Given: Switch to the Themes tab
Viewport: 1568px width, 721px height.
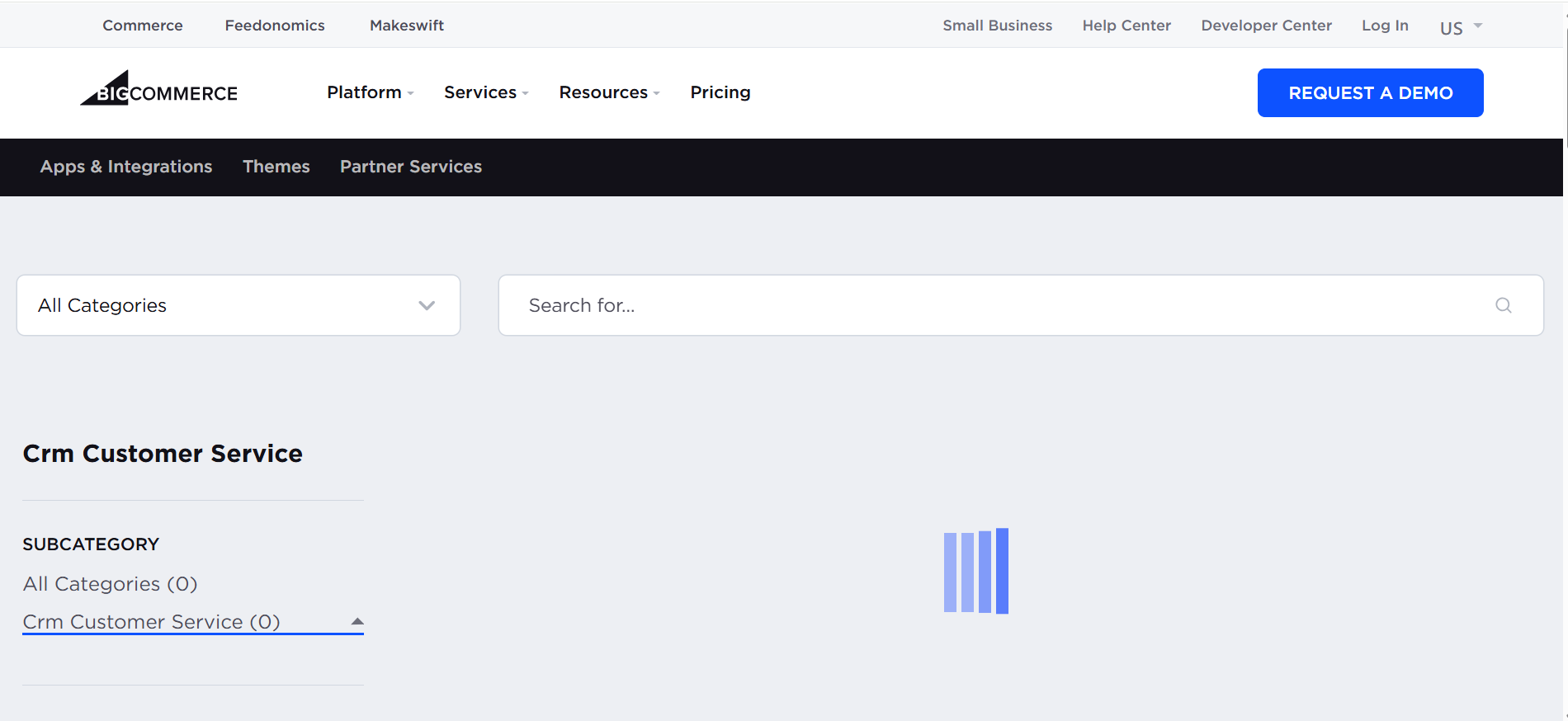Looking at the screenshot, I should [276, 167].
